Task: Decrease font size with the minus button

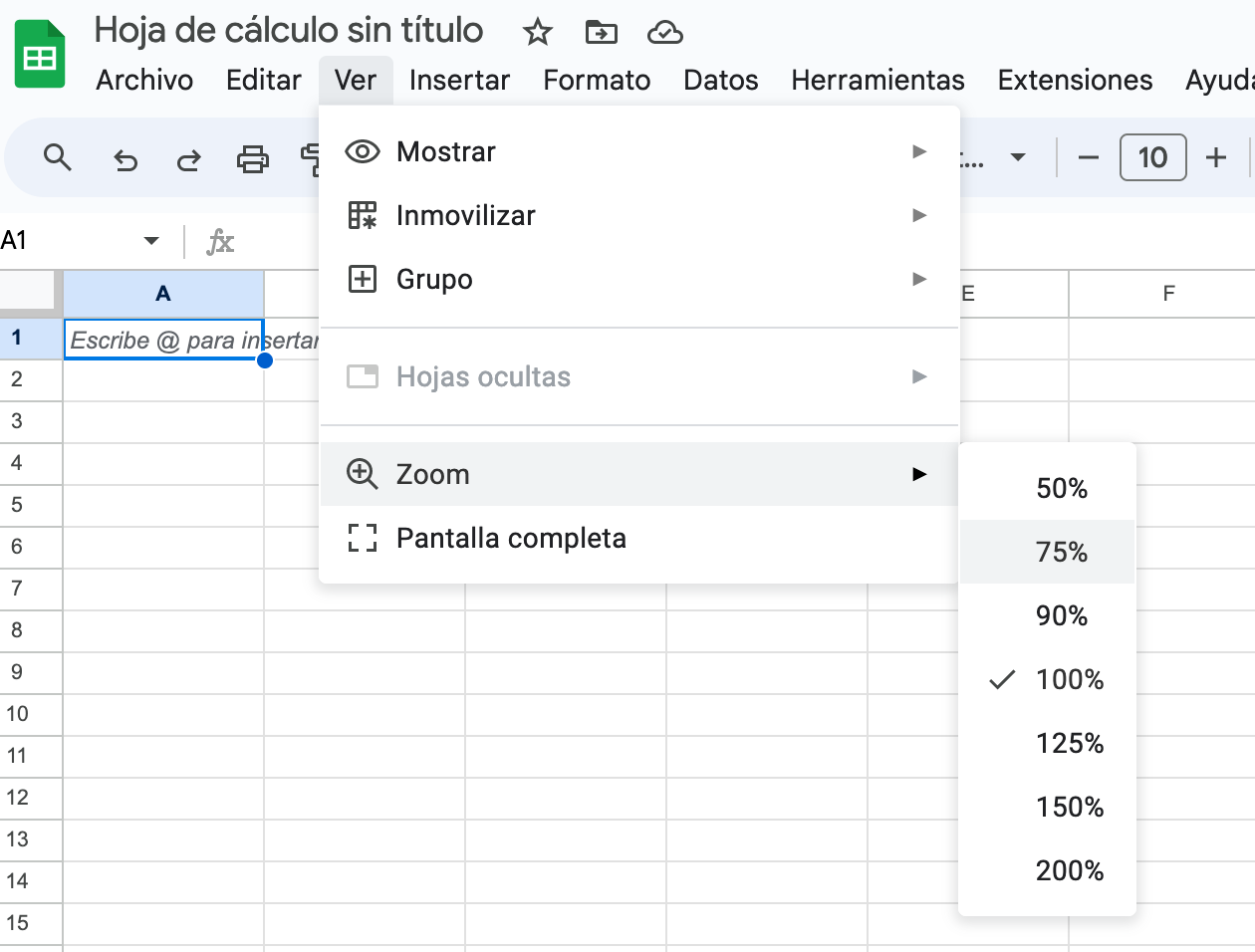Action: 1089,157
